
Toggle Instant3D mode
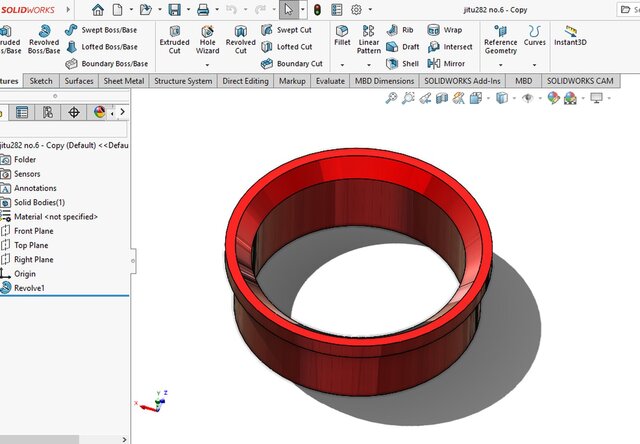click(x=570, y=35)
